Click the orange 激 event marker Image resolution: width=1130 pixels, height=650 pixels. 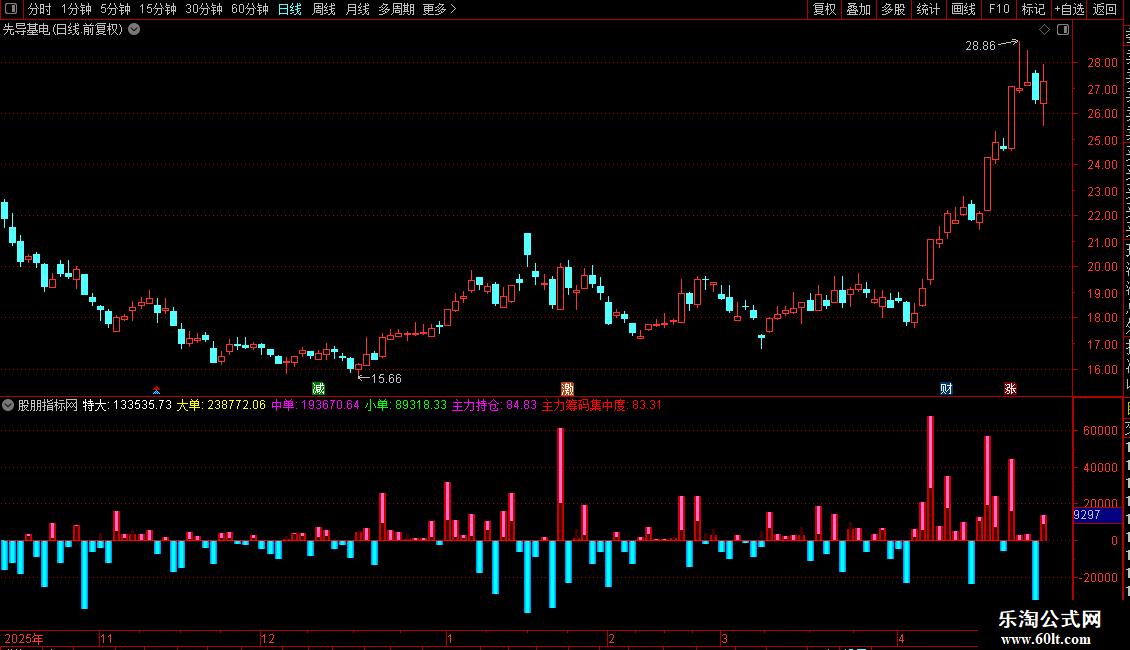point(567,388)
